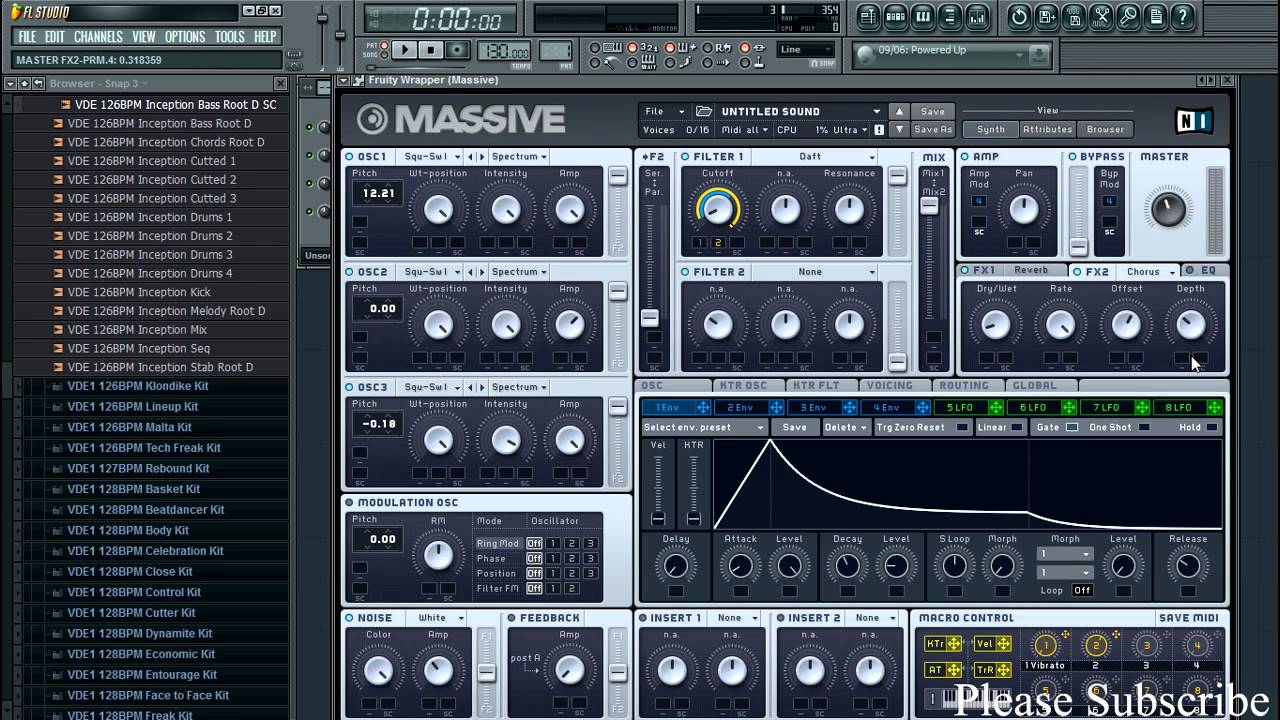Click the KTr macro crosshair handle
This screenshot has height=720, width=1280.
tap(954, 644)
